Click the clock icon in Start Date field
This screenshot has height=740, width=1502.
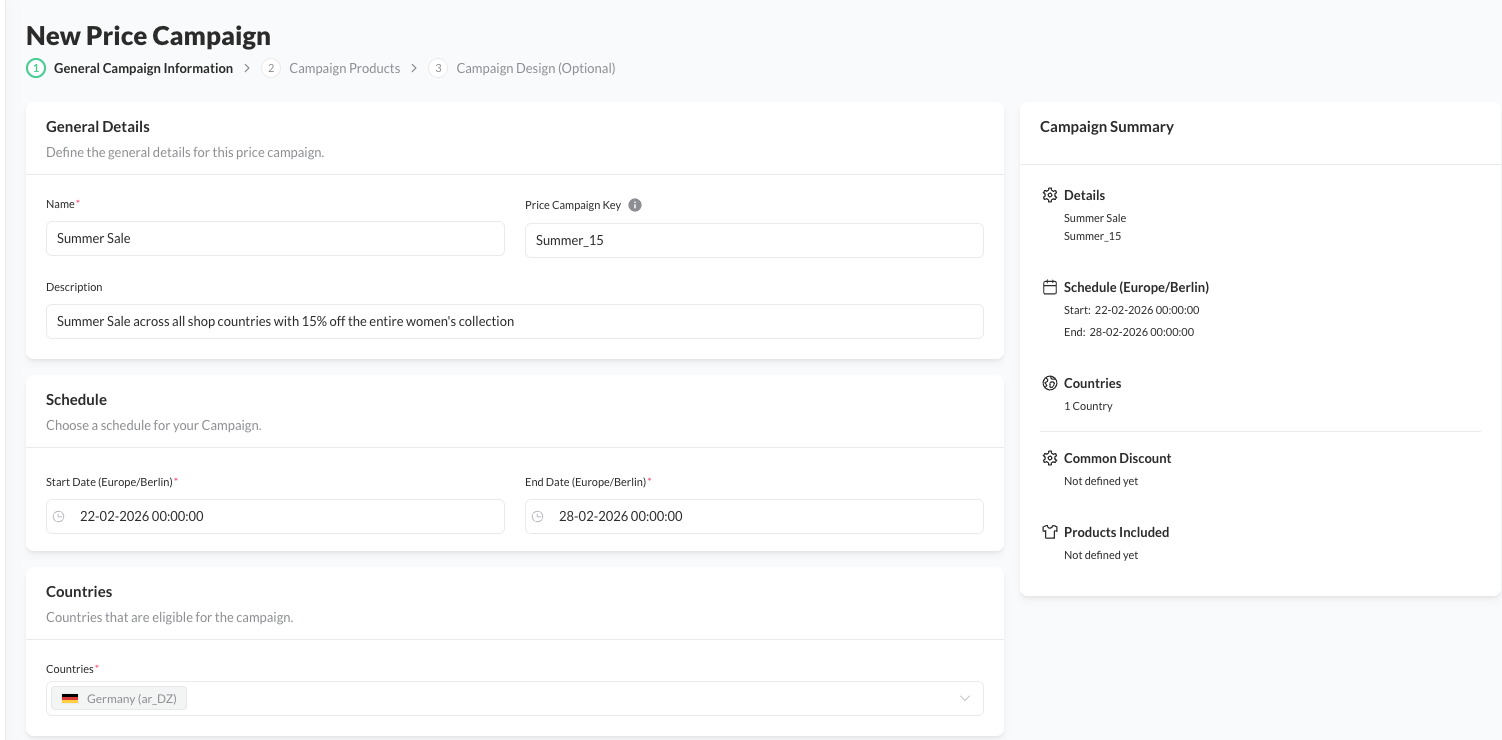coord(59,517)
